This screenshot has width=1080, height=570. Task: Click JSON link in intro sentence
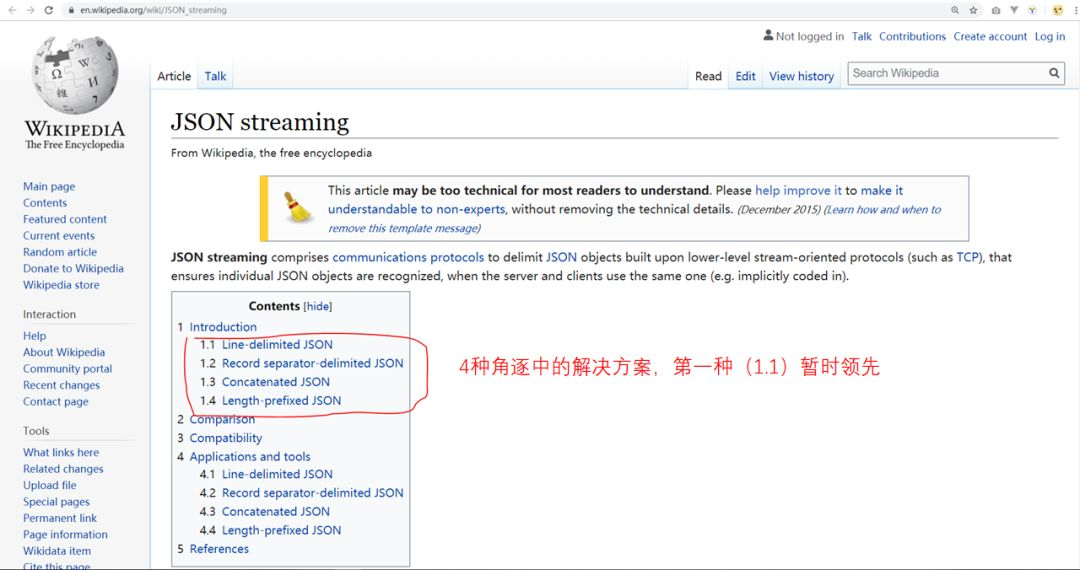coord(561,257)
